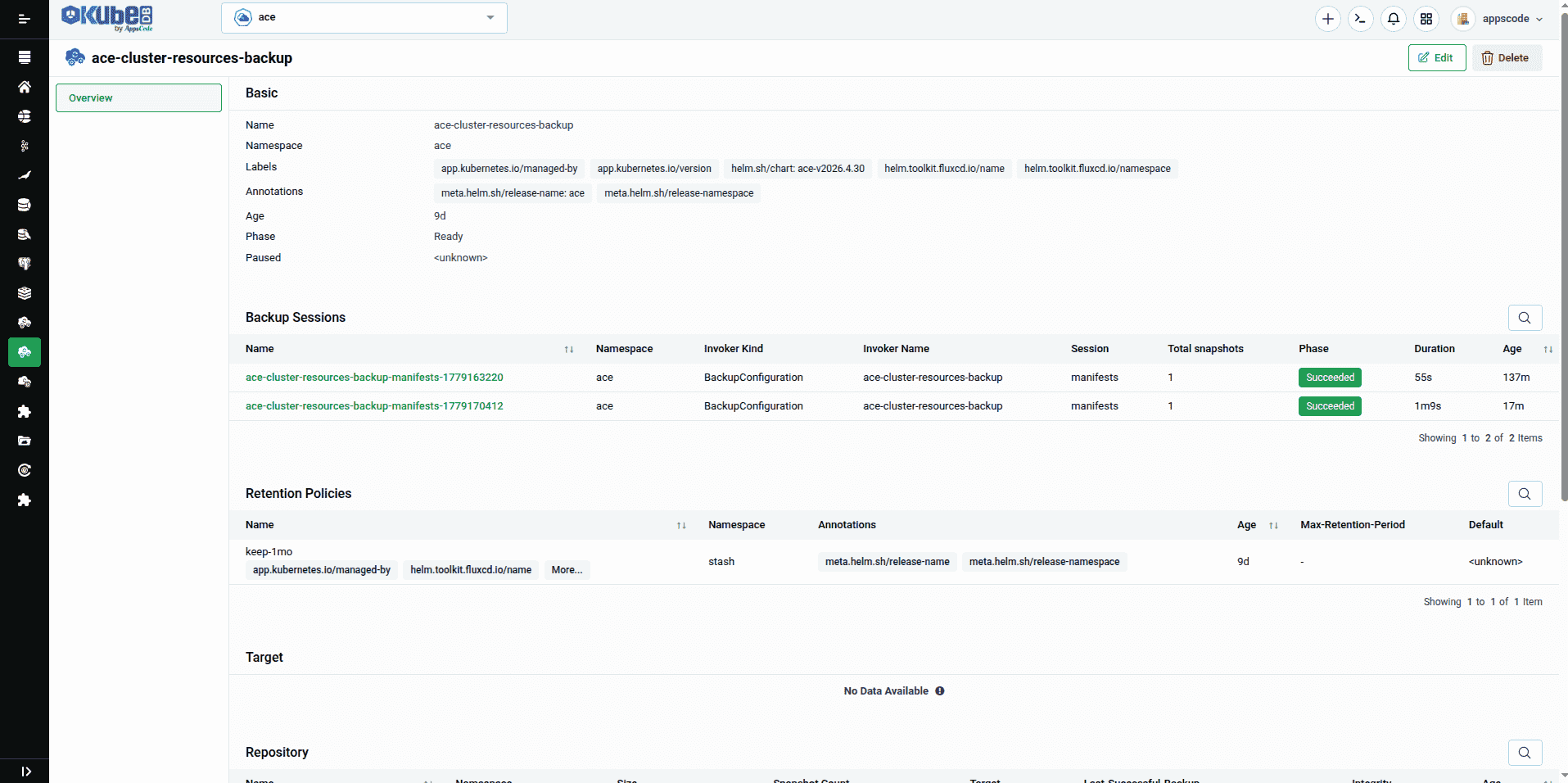1568x783 pixels.
Task: Click the helm.toolkit.fluxcd.io/namespace label in Basic
Action: [x=1097, y=169]
